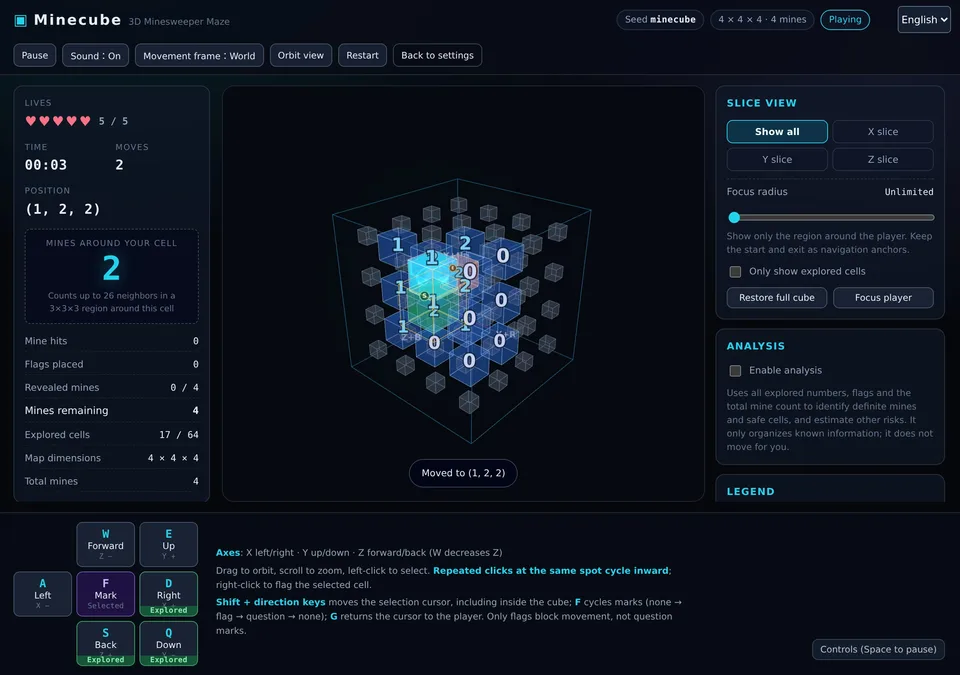The height and width of the screenshot is (675, 960).
Task: Click the Playing status badge
Action: click(845, 20)
